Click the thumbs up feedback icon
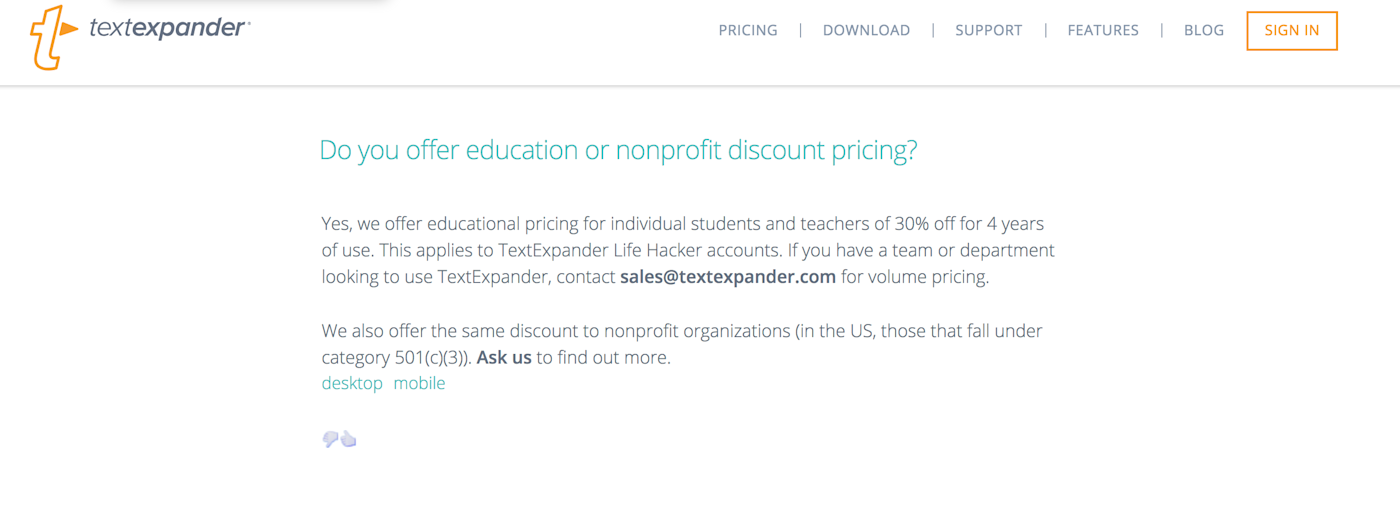This screenshot has width=1400, height=513. point(349,439)
